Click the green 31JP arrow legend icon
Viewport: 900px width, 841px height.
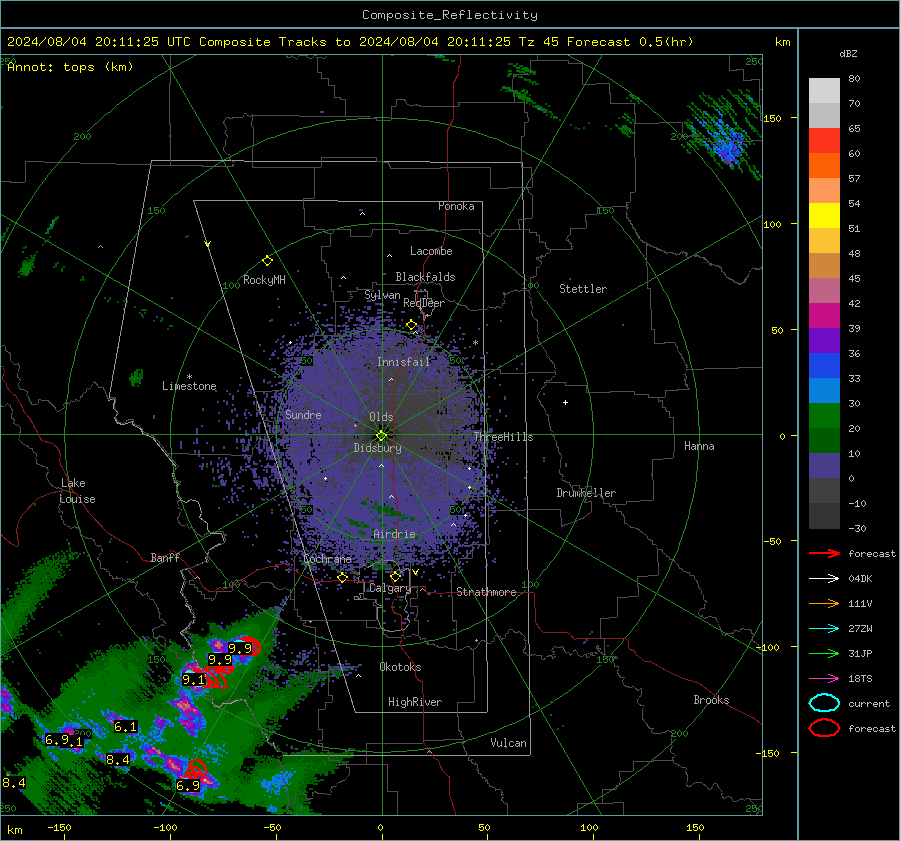pos(824,653)
